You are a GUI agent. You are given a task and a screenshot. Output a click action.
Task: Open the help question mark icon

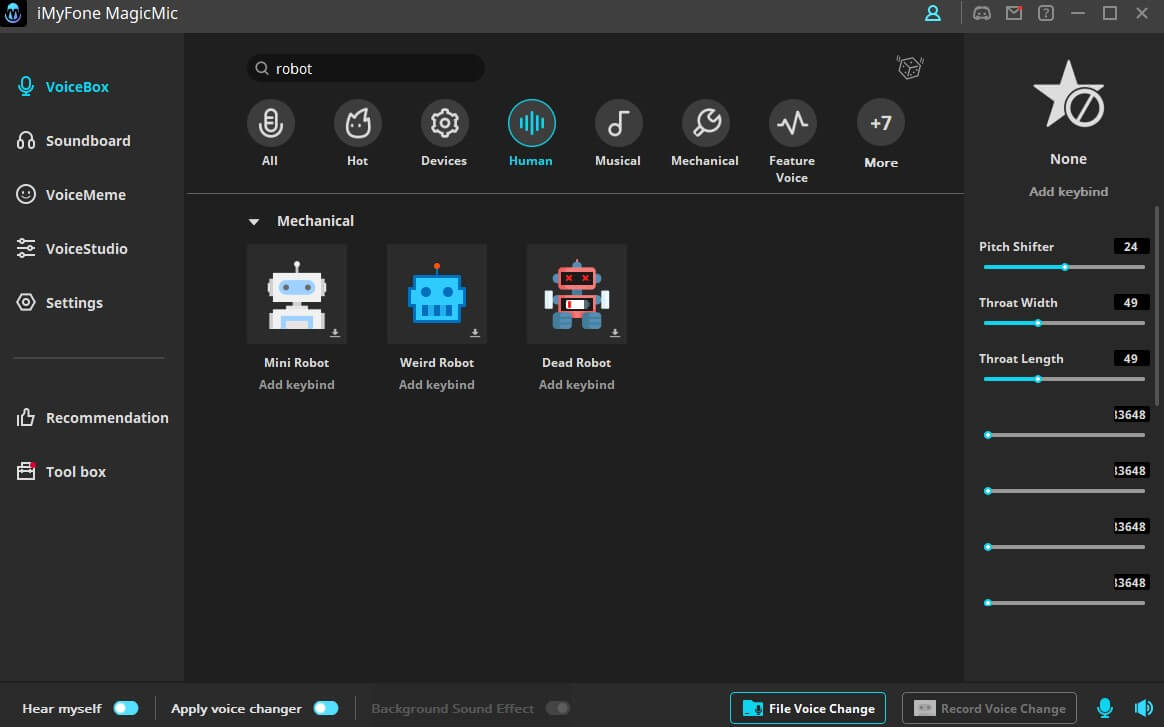point(1045,13)
